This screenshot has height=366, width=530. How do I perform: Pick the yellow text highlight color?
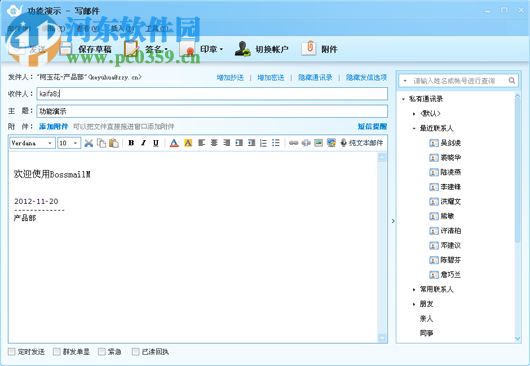click(x=188, y=143)
